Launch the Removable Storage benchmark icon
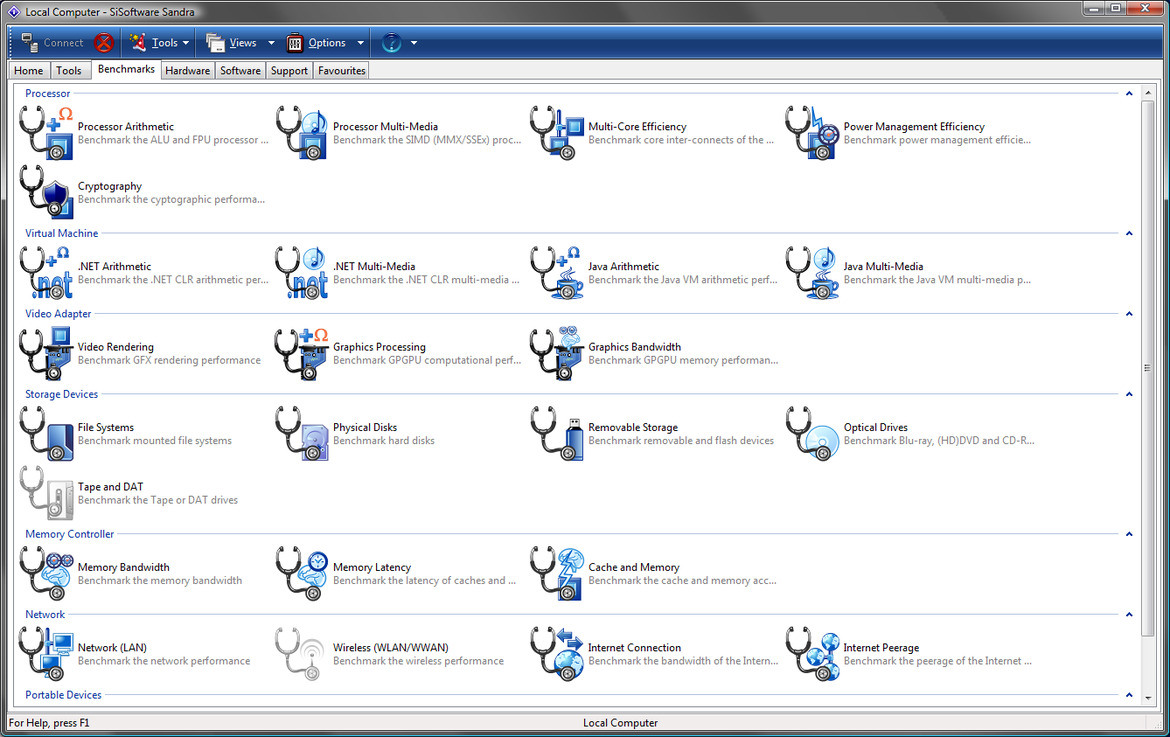Image resolution: width=1170 pixels, height=737 pixels. pyautogui.click(x=557, y=433)
